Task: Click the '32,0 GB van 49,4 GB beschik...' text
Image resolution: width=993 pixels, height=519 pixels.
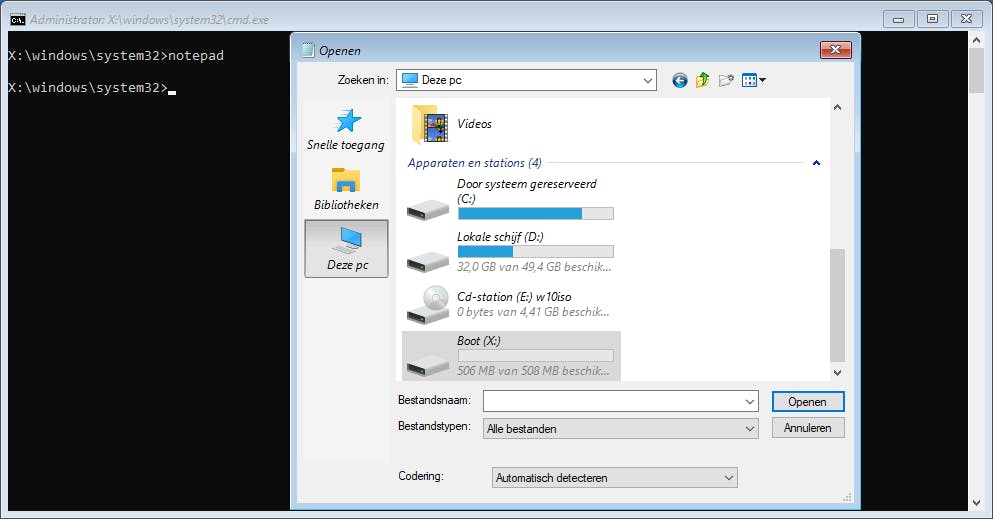Action: (x=534, y=267)
